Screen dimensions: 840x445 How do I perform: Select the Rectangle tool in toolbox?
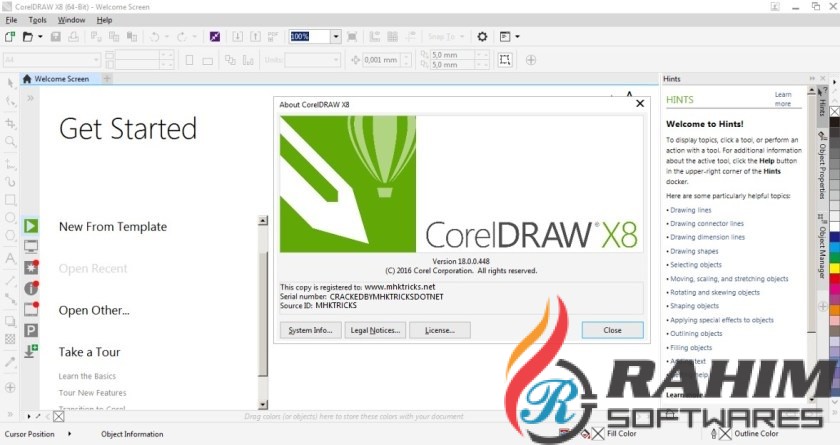[10, 200]
